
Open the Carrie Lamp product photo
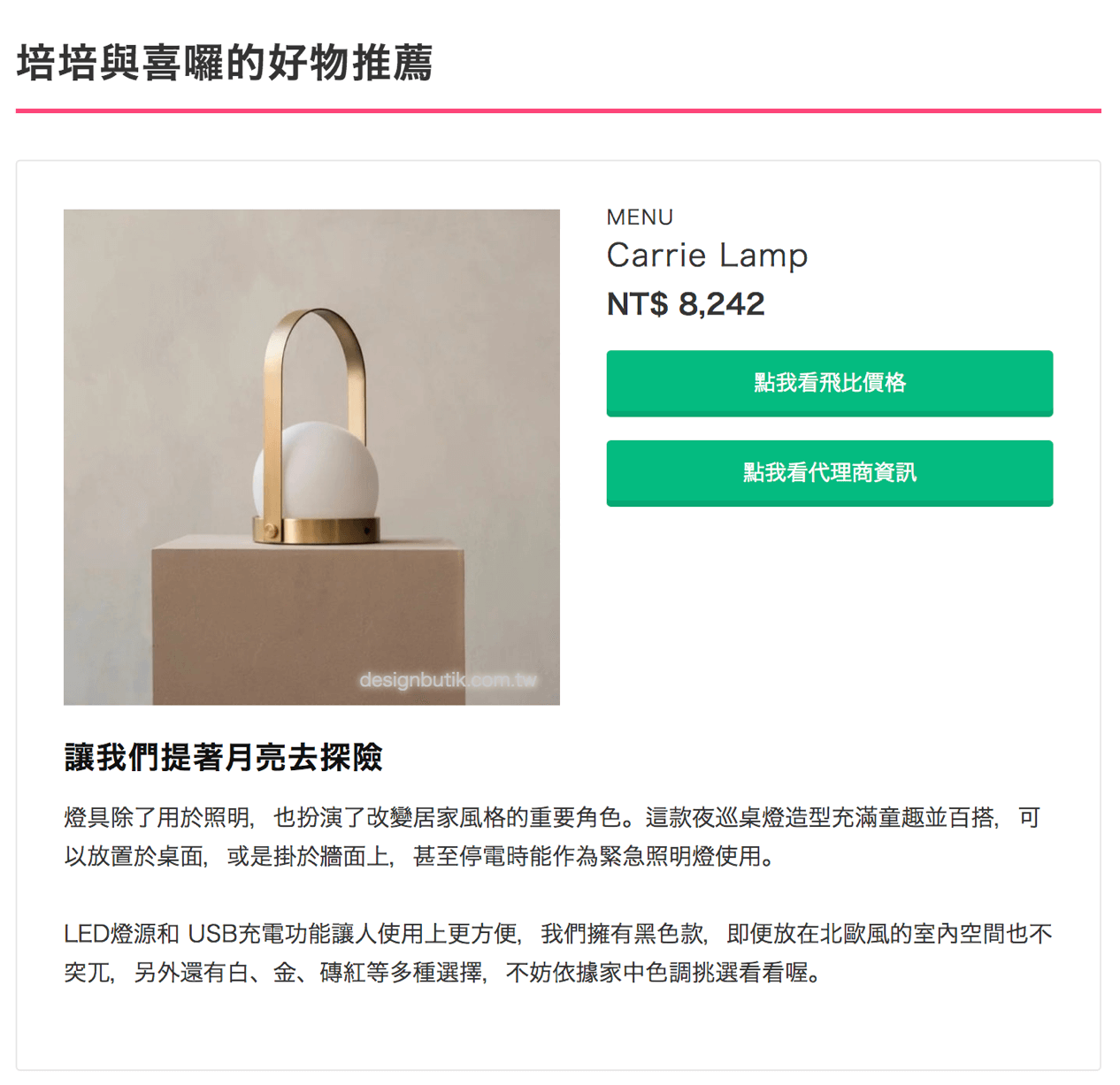tap(311, 457)
